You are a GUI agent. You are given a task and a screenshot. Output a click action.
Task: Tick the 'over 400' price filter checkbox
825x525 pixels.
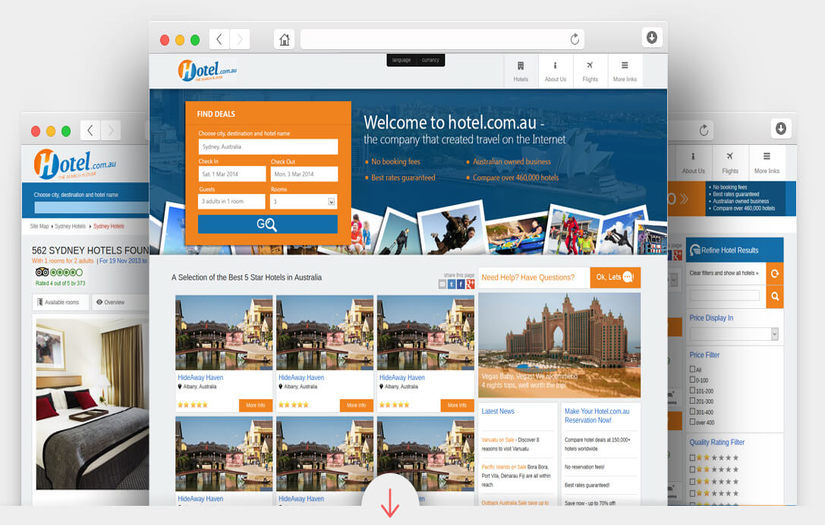coord(692,422)
